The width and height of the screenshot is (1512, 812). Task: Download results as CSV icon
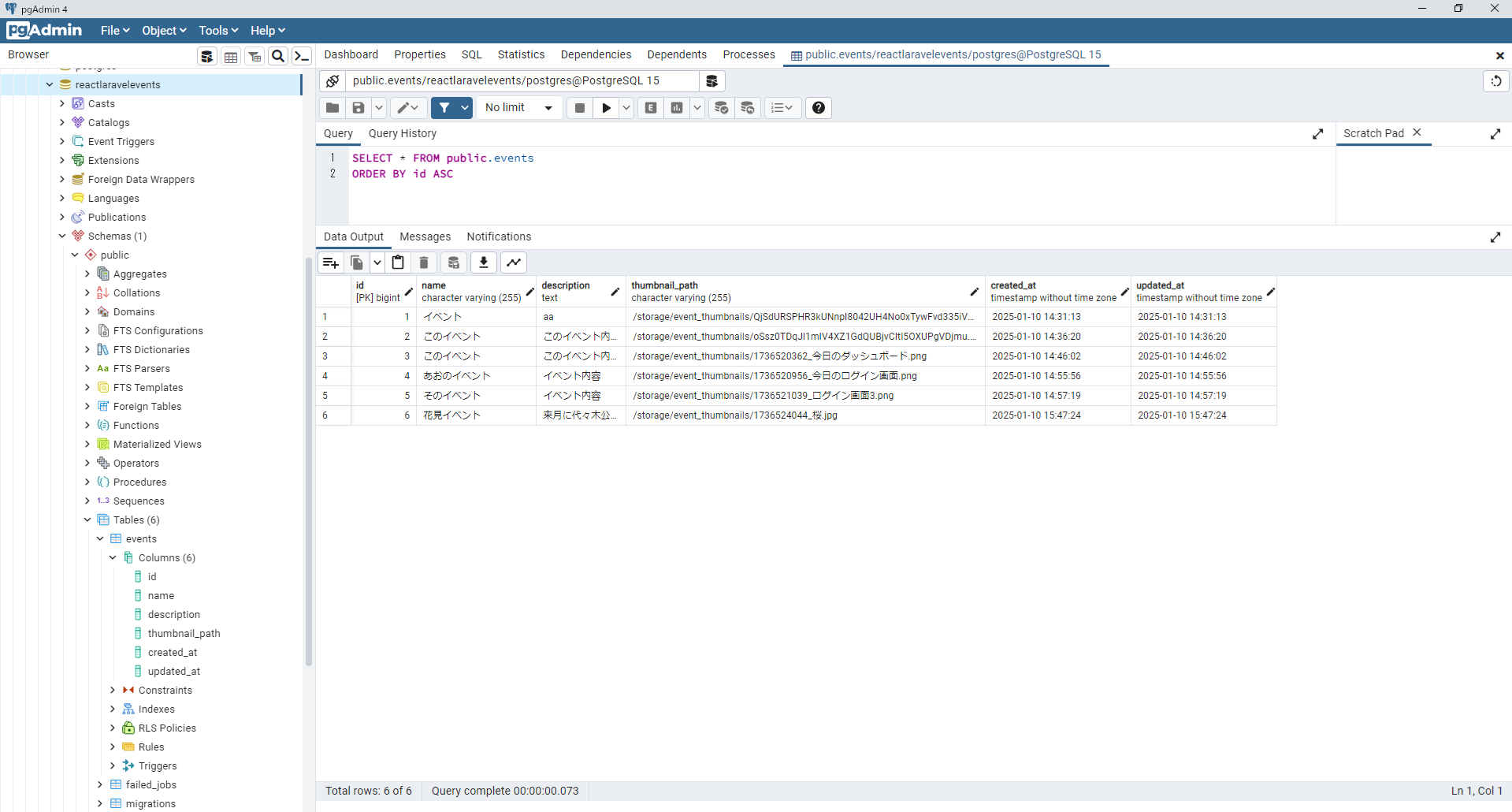[484, 263]
